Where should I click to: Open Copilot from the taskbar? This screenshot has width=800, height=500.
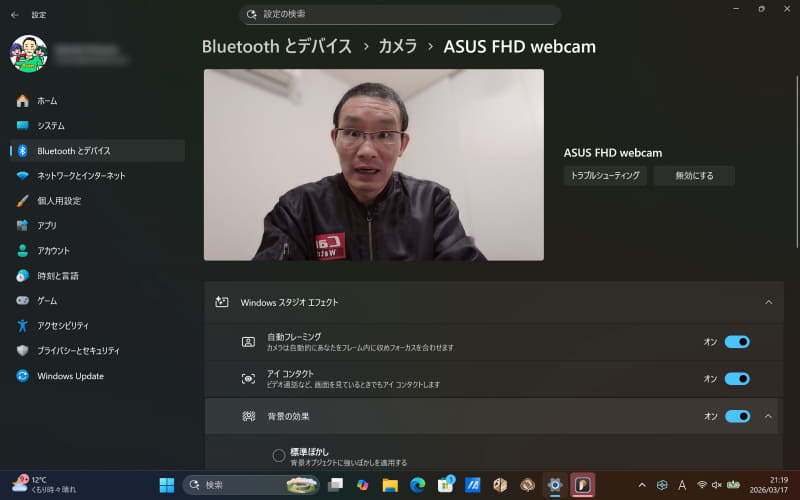pyautogui.click(x=363, y=485)
